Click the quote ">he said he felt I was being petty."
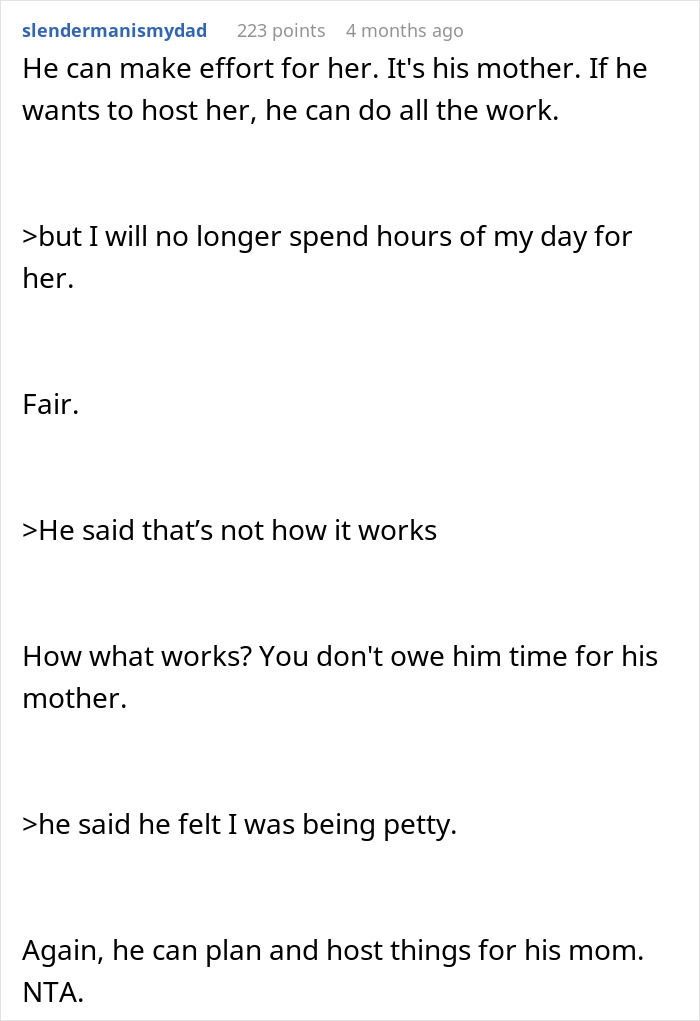The height and width of the screenshot is (1021, 700). click(x=240, y=826)
